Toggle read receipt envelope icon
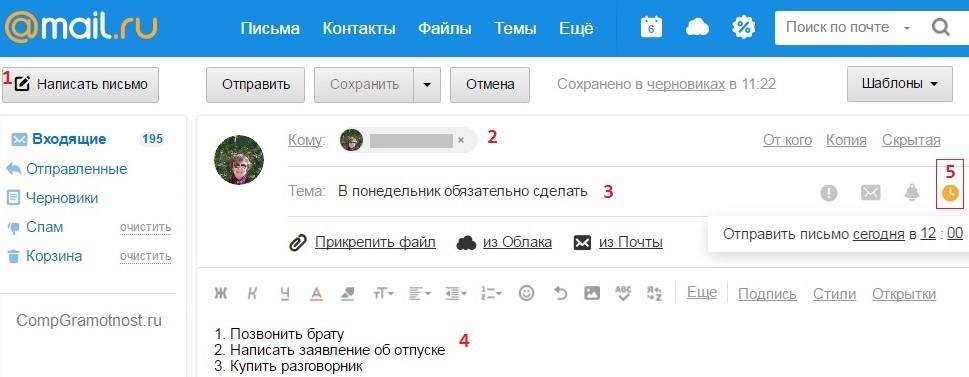 [871, 193]
